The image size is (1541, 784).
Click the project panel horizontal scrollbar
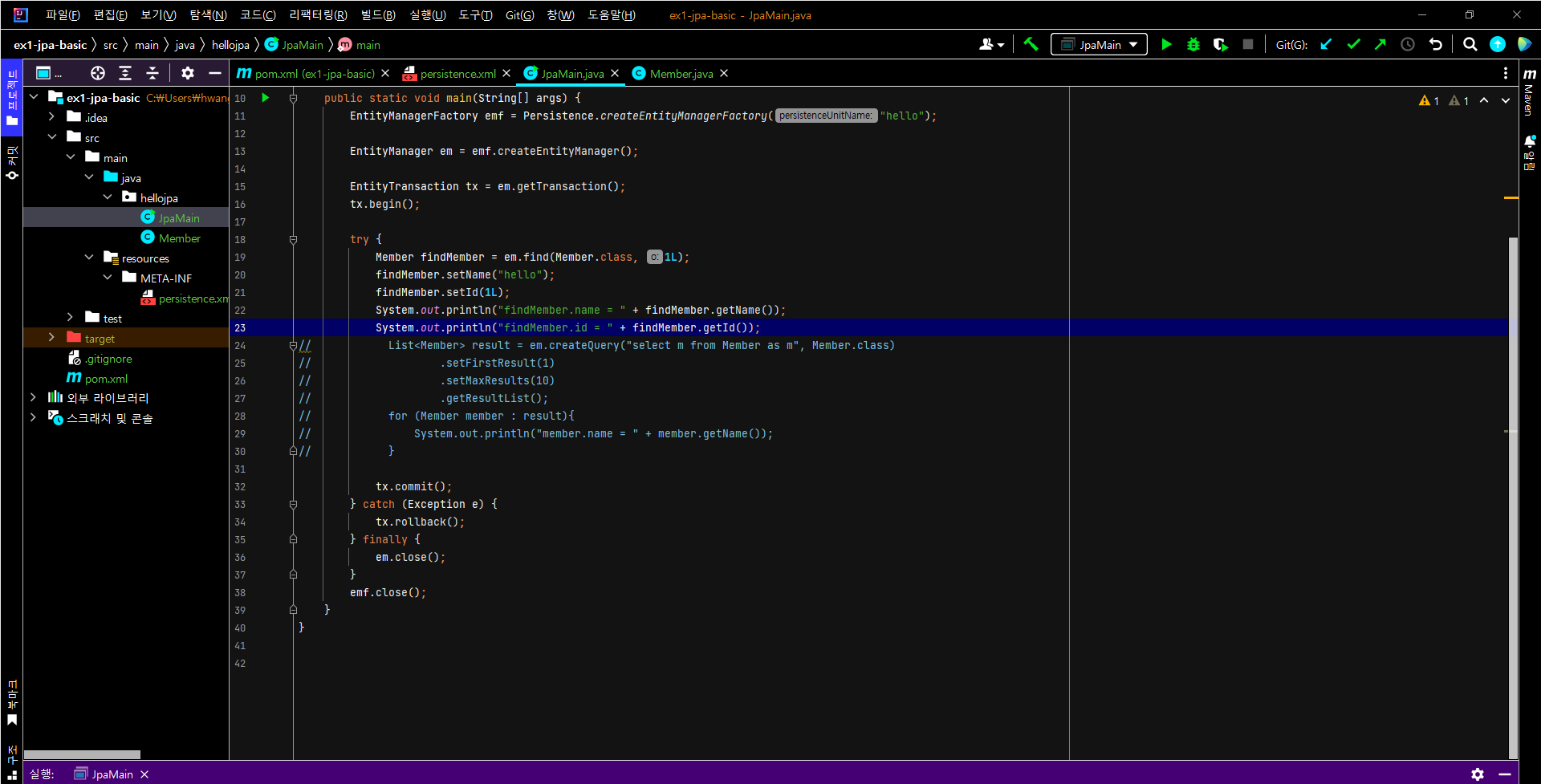(82, 754)
